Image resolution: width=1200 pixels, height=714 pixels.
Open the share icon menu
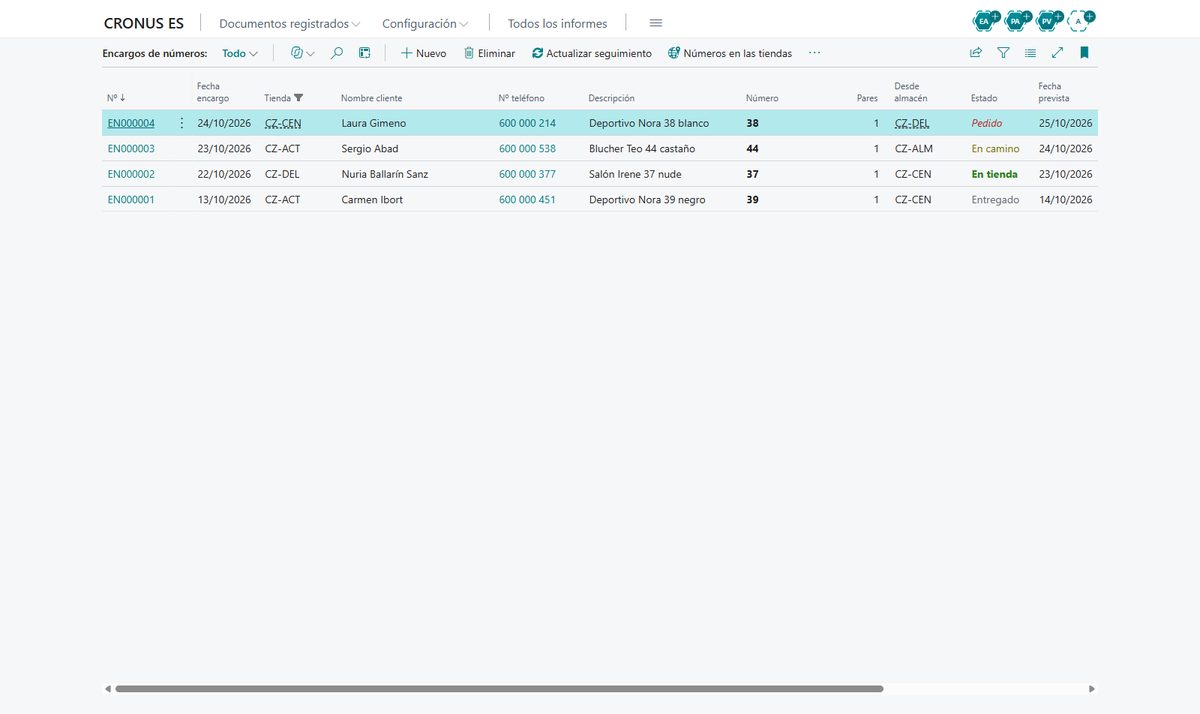[x=976, y=53]
